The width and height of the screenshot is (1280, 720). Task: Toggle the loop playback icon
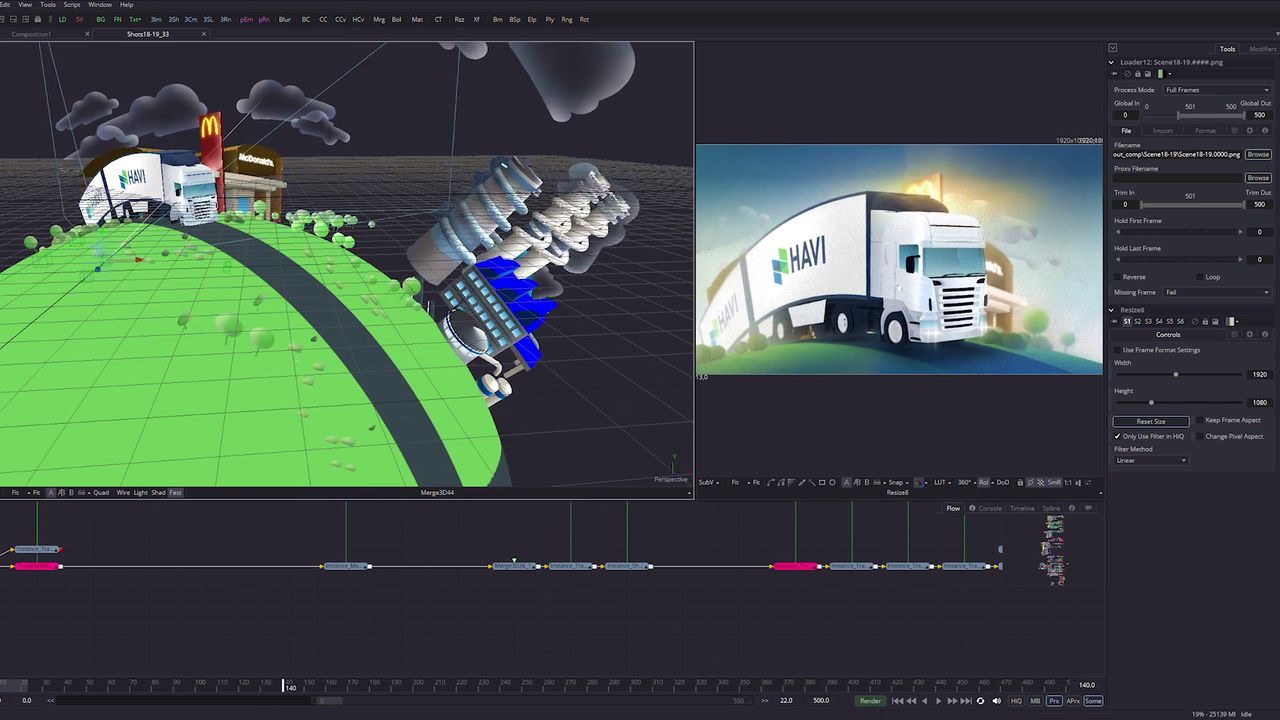coord(980,701)
